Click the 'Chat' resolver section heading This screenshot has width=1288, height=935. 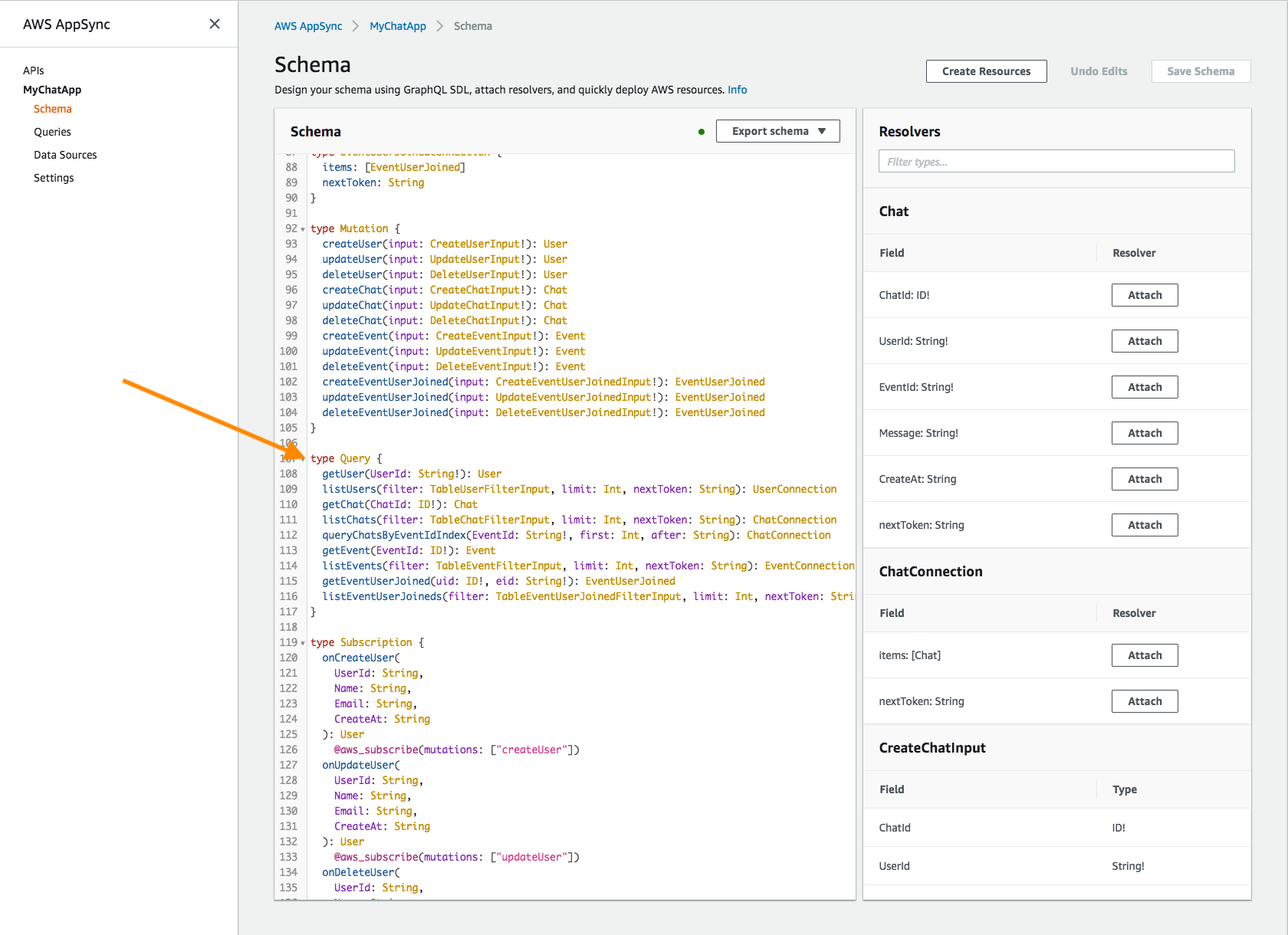point(893,212)
